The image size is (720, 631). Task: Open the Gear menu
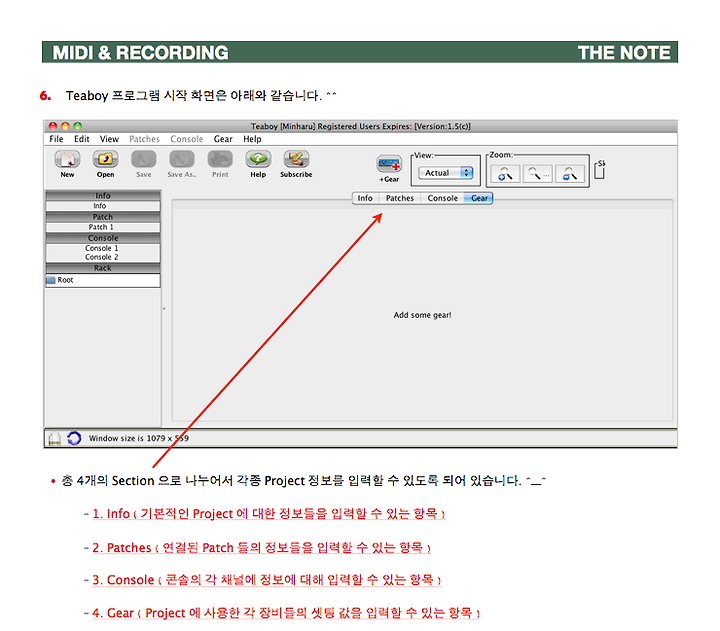point(223,139)
